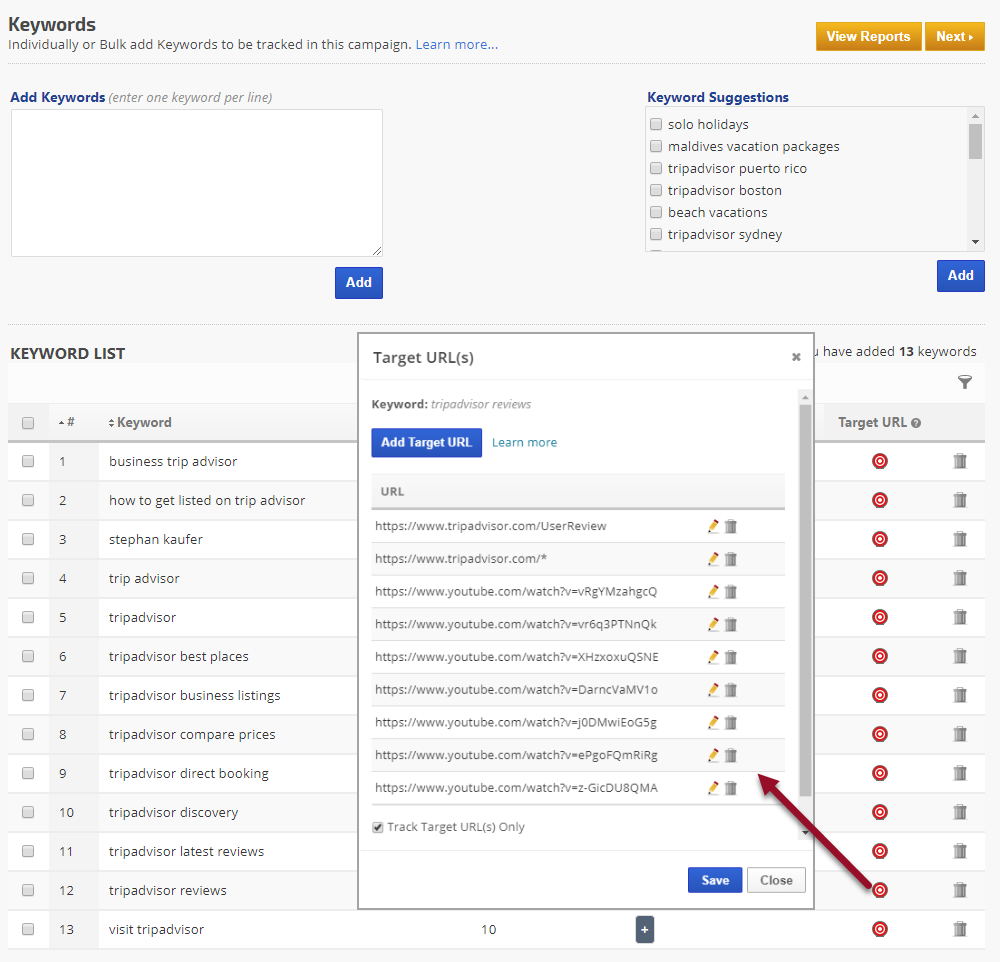Click the plus button in the visit tripadvisor row
The height and width of the screenshot is (962, 1000).
(x=644, y=930)
